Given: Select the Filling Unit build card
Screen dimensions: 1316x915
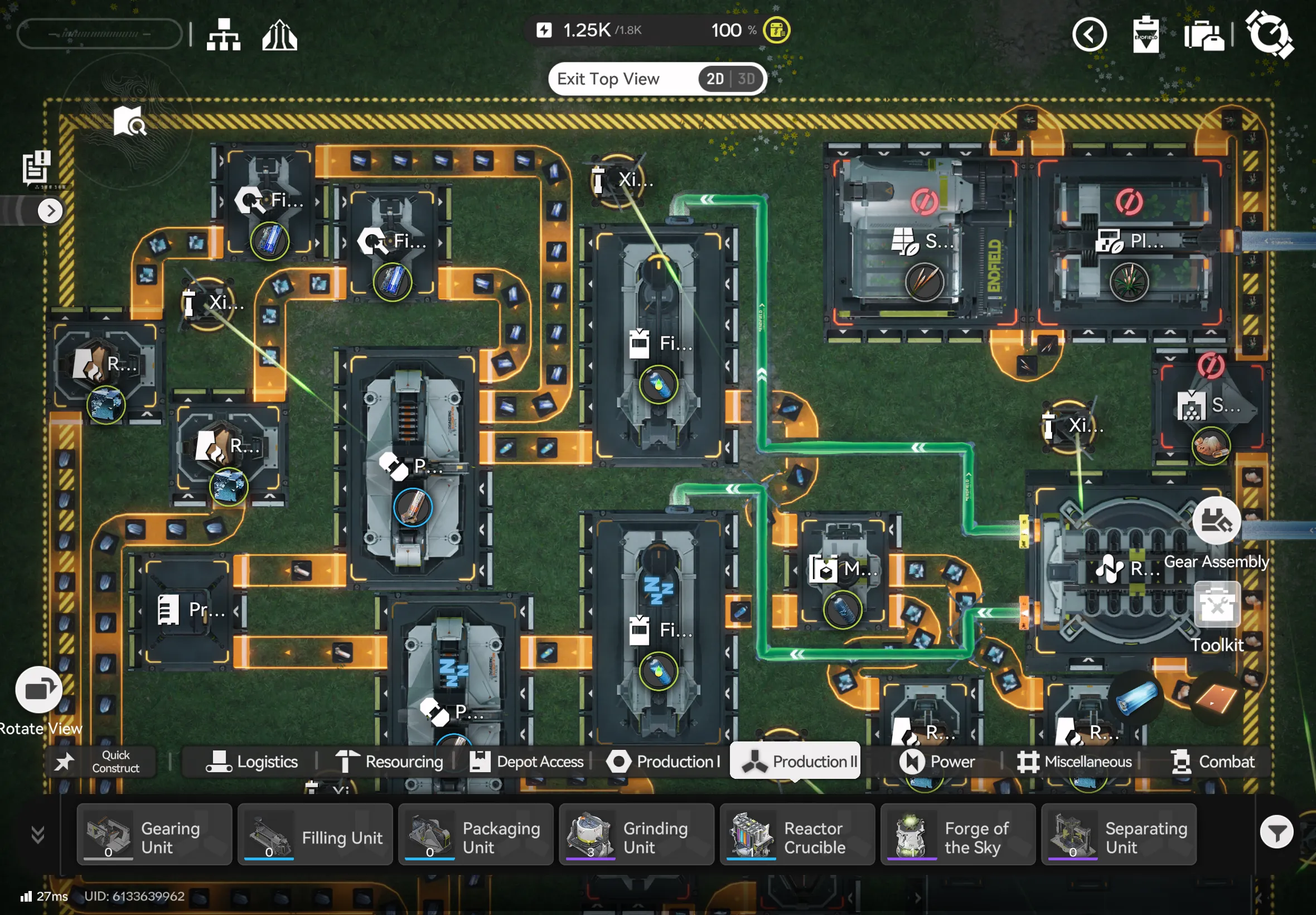Looking at the screenshot, I should tap(315, 835).
